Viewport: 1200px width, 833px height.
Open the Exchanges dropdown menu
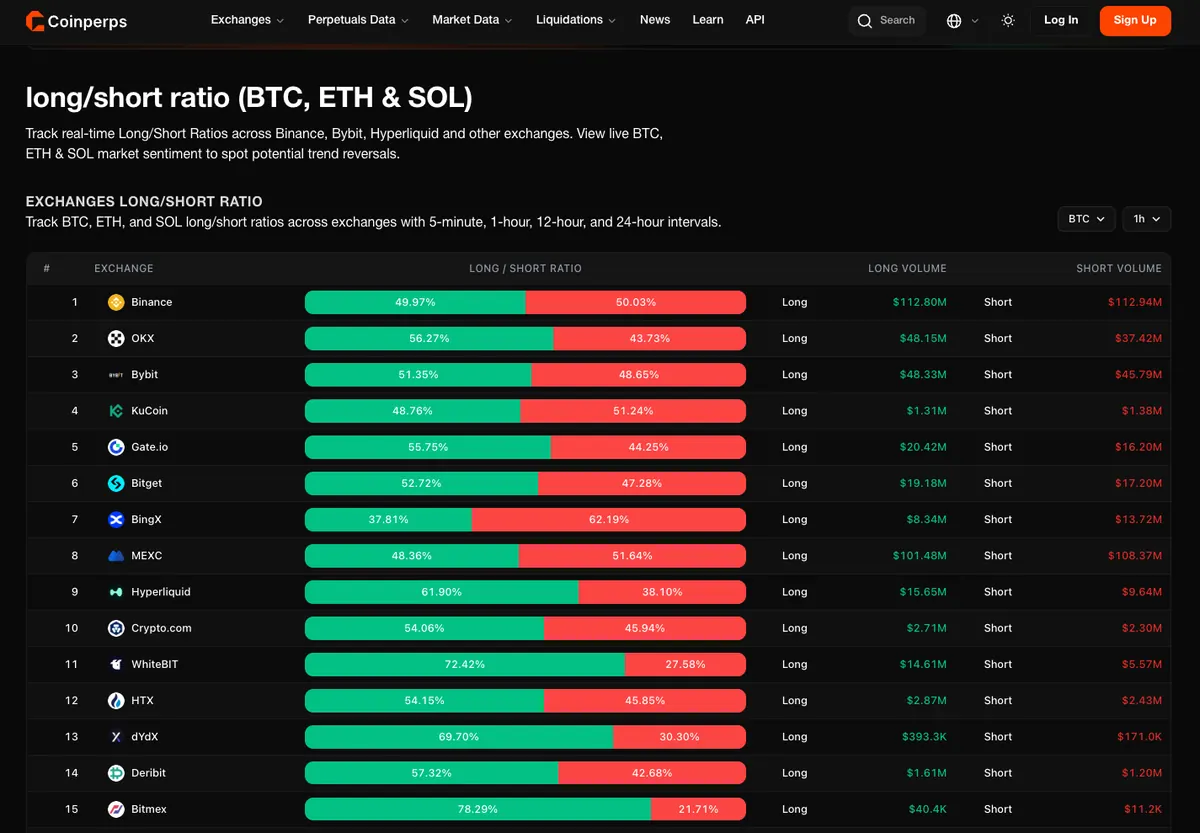click(x=247, y=20)
